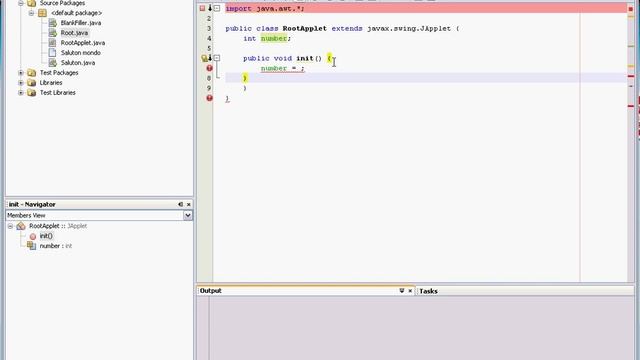Click the Test Libraries folder icon

(31, 93)
